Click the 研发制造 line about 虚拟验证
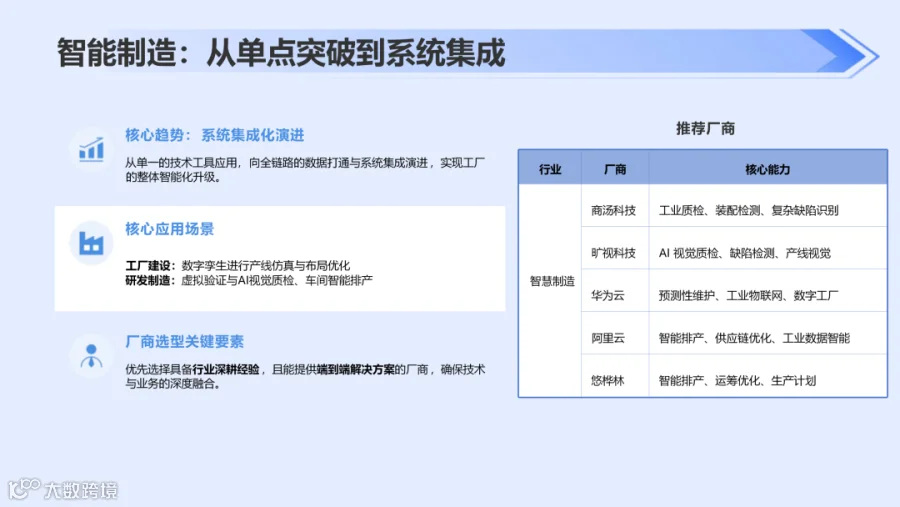This screenshot has height=507, width=900. 249,280
